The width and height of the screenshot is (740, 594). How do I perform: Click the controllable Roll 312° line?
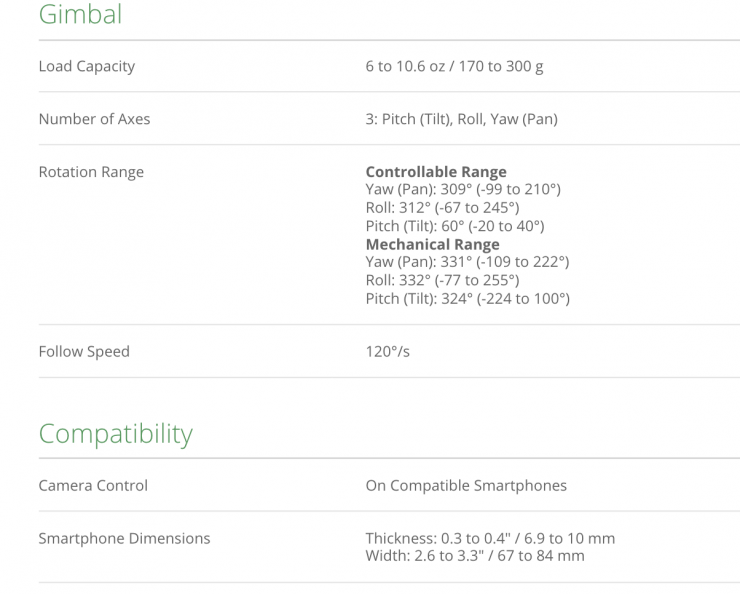tap(442, 208)
